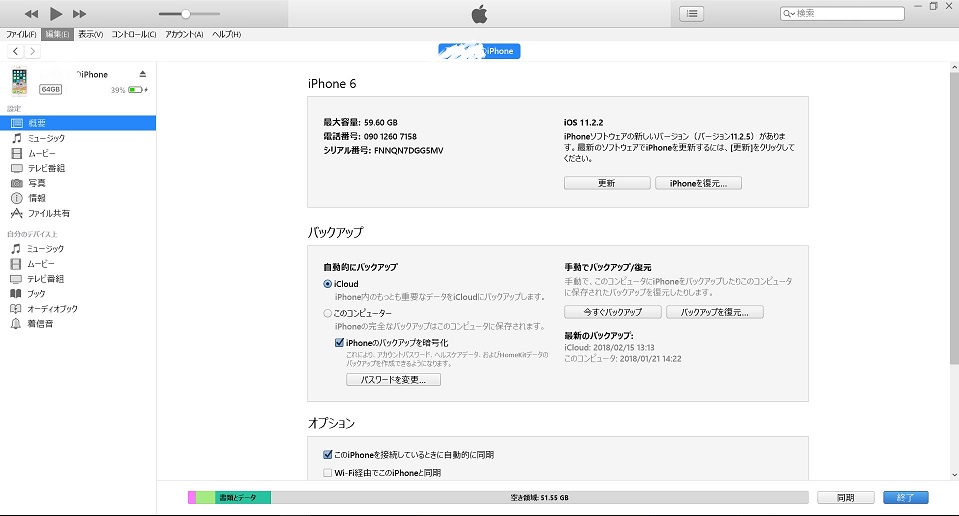This screenshot has height=516, width=959.
Task: Click the 終了 button
Action: click(906, 498)
